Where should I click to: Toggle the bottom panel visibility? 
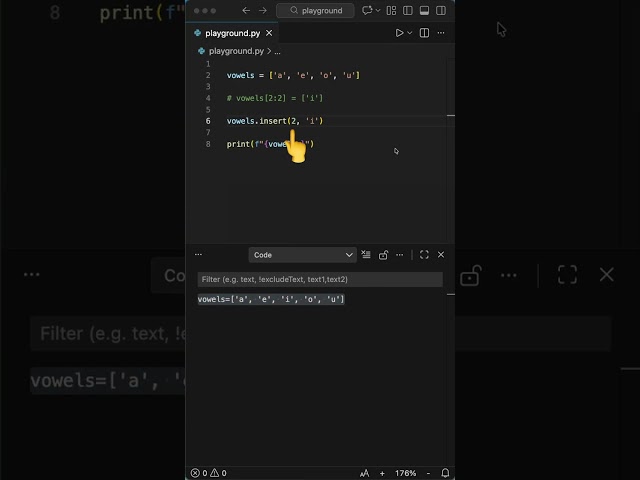pyautogui.click(x=424, y=11)
